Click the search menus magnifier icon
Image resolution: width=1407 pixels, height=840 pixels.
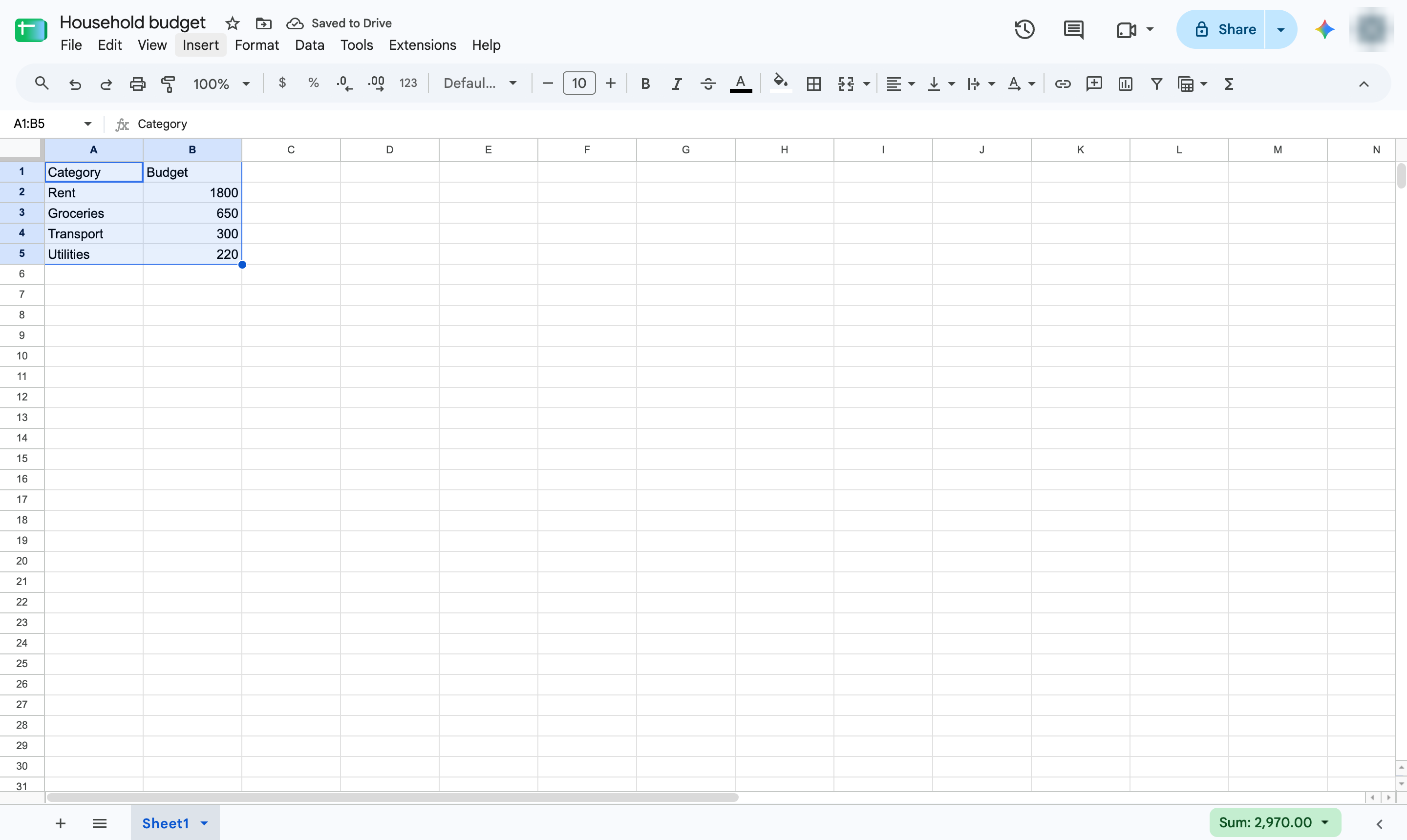[42, 83]
